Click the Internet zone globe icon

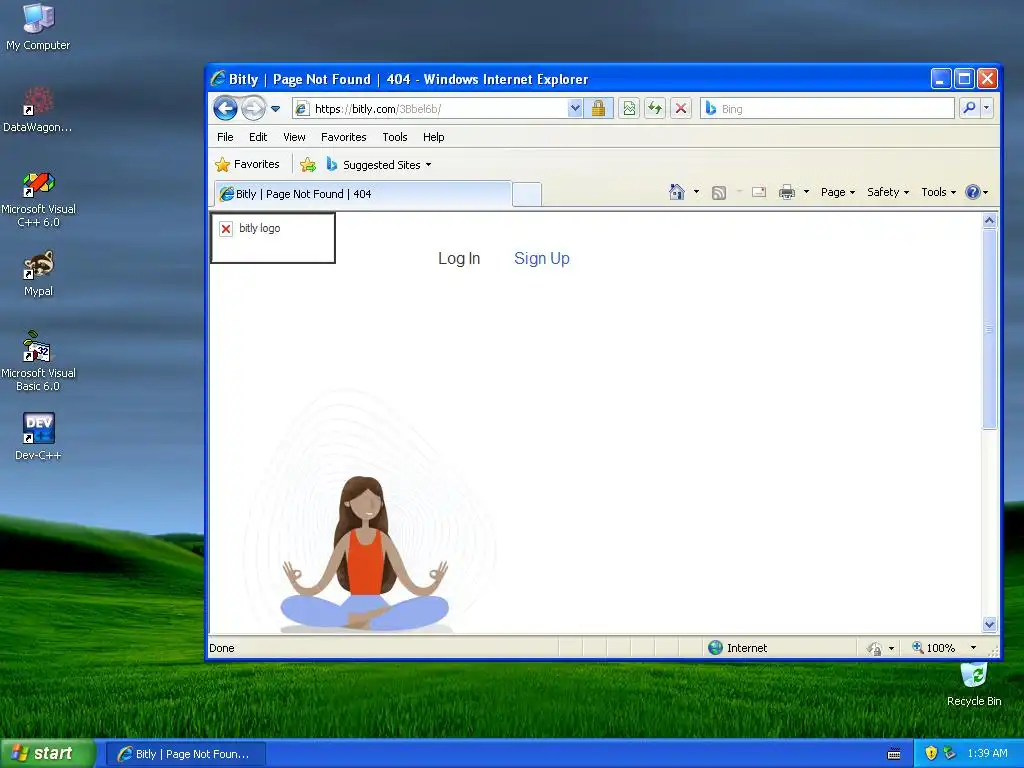tap(716, 648)
